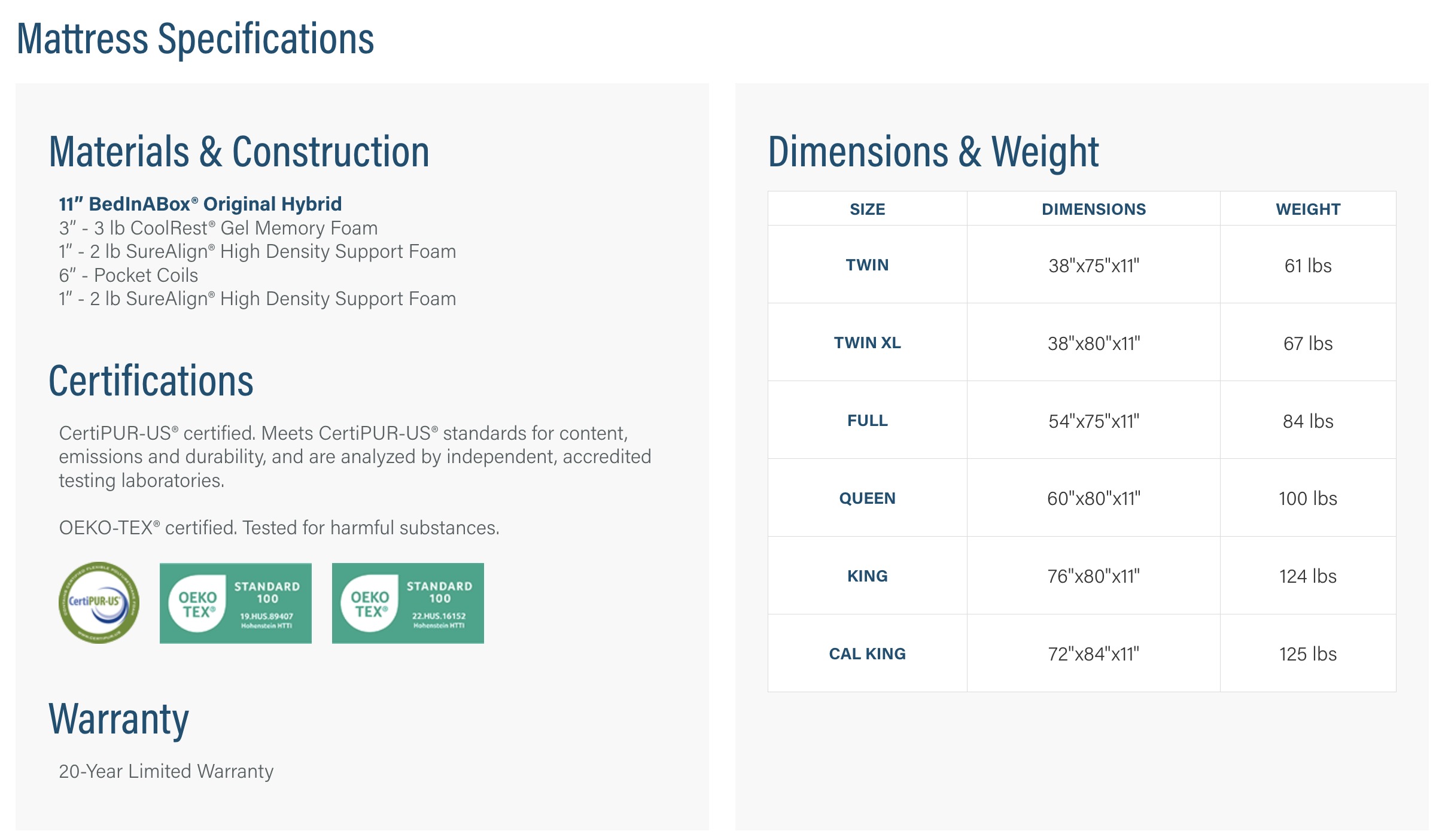Click the 20-Year Limited Warranty text

pyautogui.click(x=166, y=771)
